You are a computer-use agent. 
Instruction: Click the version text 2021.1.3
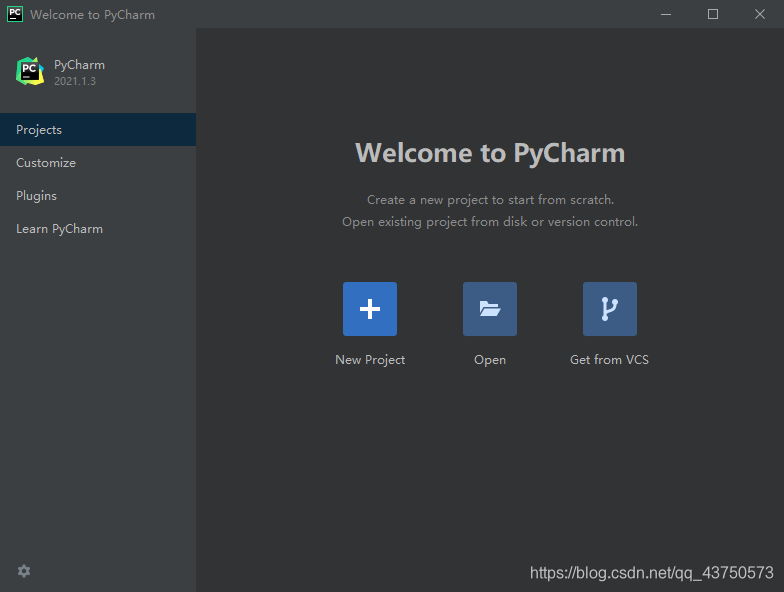point(75,81)
